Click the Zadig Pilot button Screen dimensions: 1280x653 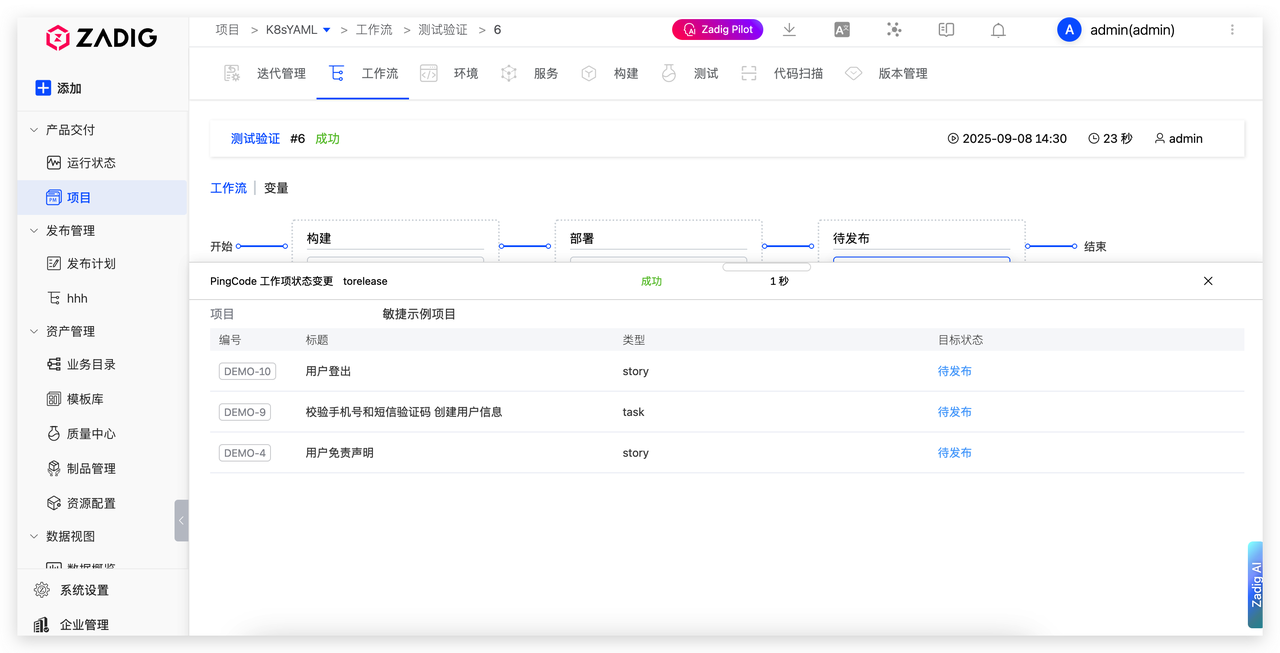coord(717,30)
